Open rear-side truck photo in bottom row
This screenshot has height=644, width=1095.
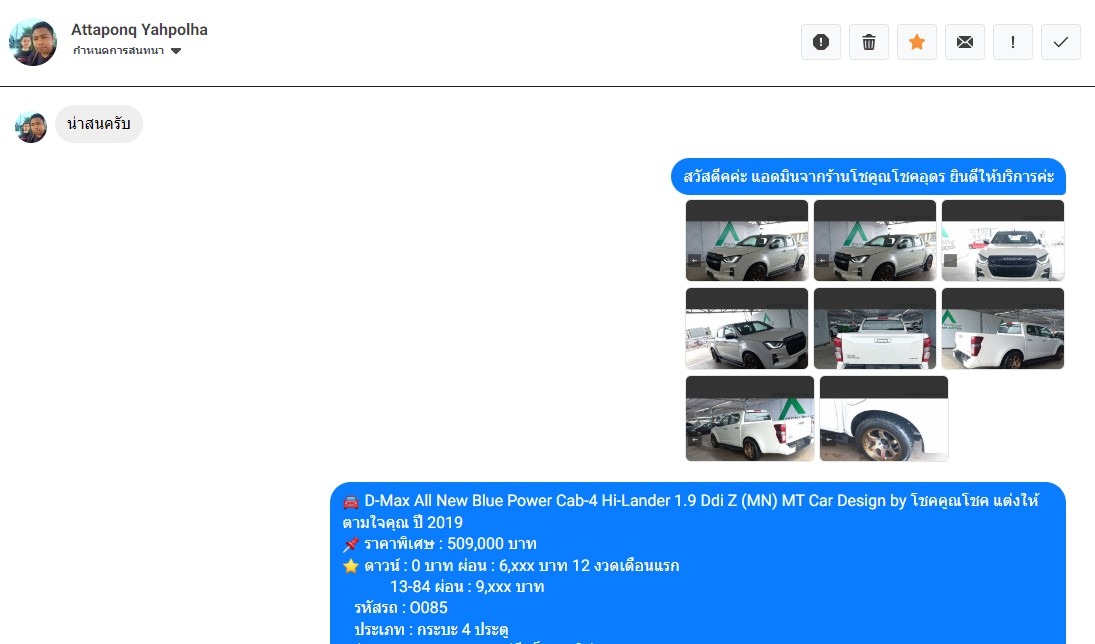coord(749,418)
